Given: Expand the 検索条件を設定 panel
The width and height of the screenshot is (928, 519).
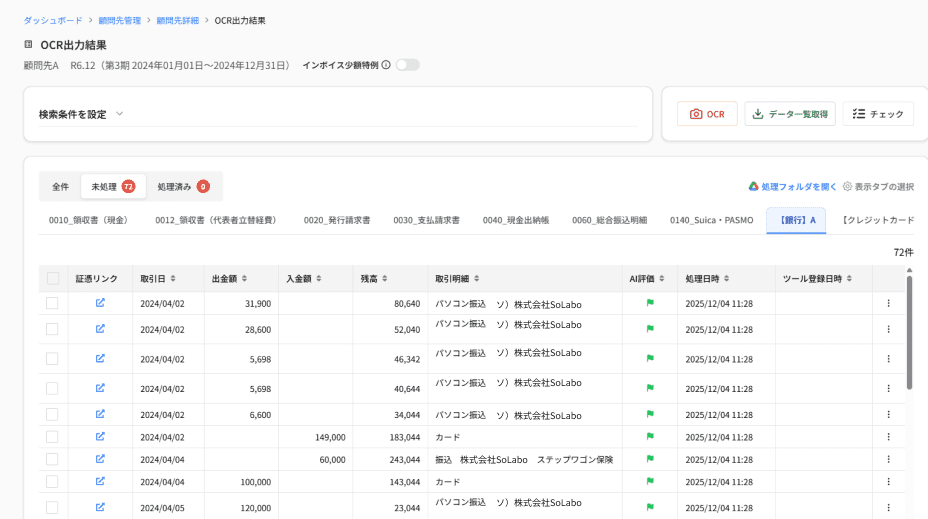Looking at the screenshot, I should tap(119, 114).
